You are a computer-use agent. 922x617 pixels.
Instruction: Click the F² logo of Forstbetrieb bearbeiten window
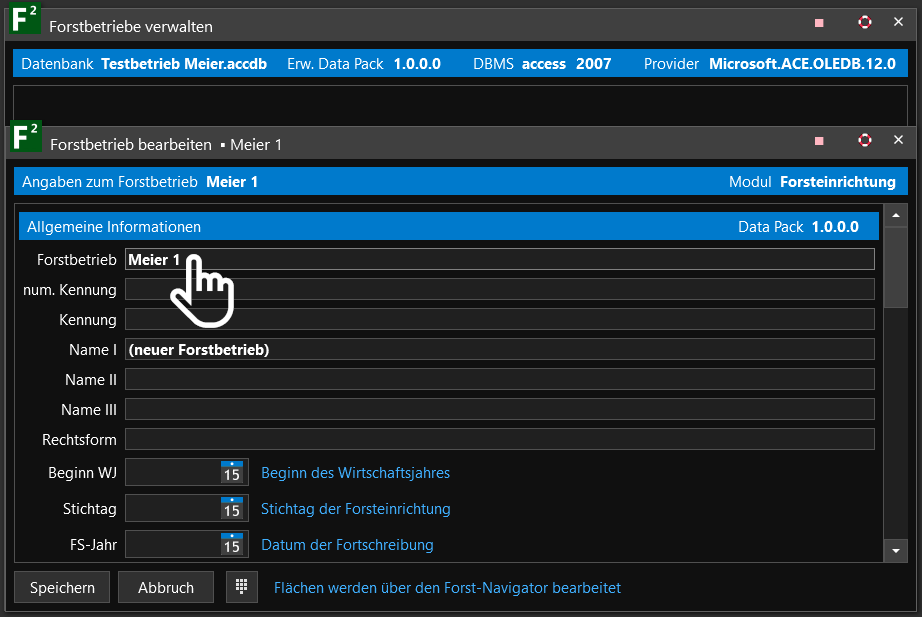pyautogui.click(x=26, y=137)
